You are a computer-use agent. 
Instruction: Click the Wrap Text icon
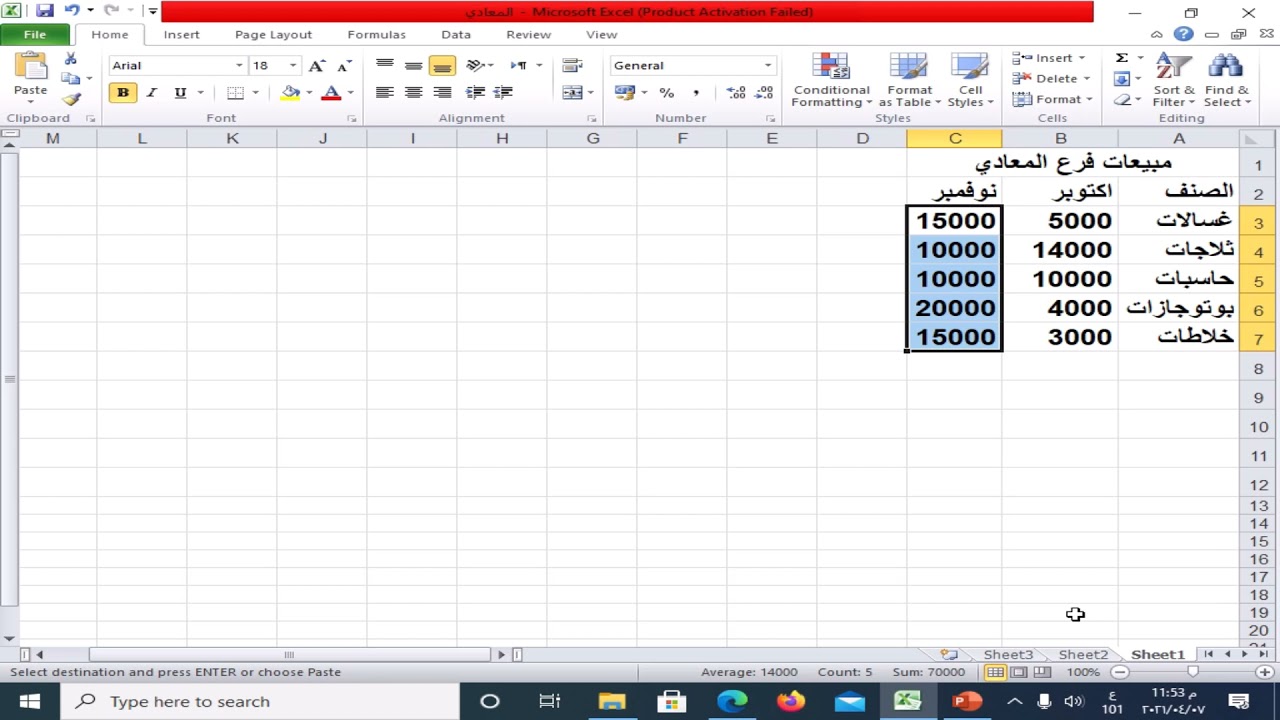[572, 65]
